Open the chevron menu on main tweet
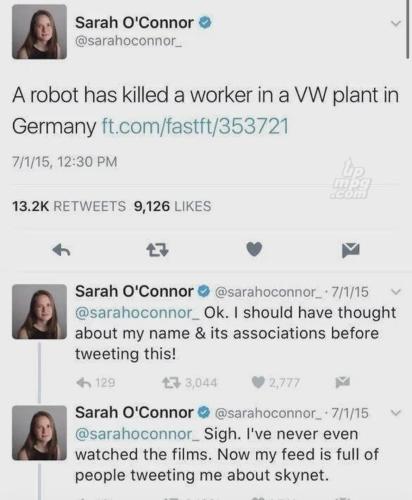The image size is (412, 500). [x=395, y=23]
